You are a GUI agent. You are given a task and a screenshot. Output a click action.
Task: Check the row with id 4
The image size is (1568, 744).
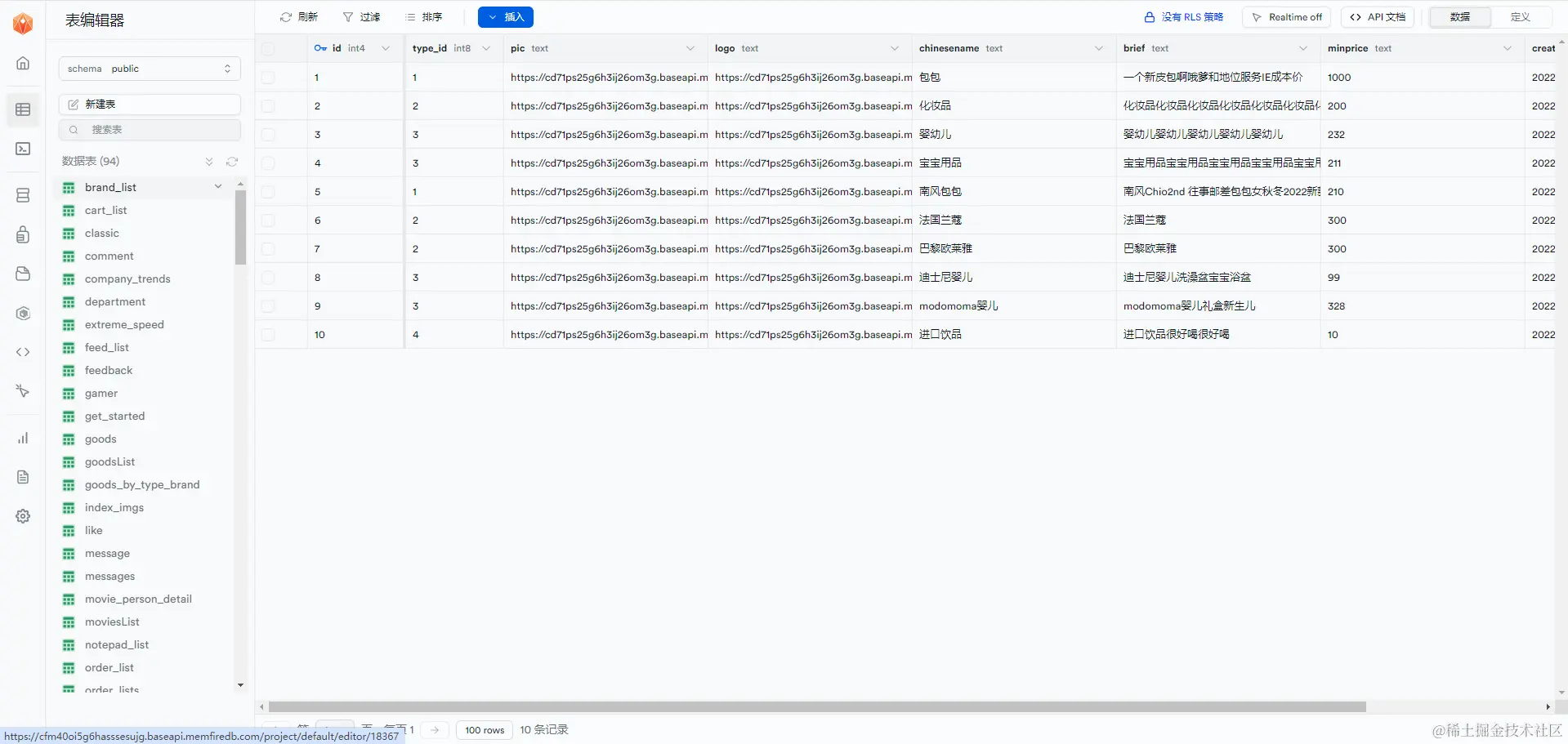[x=268, y=163]
